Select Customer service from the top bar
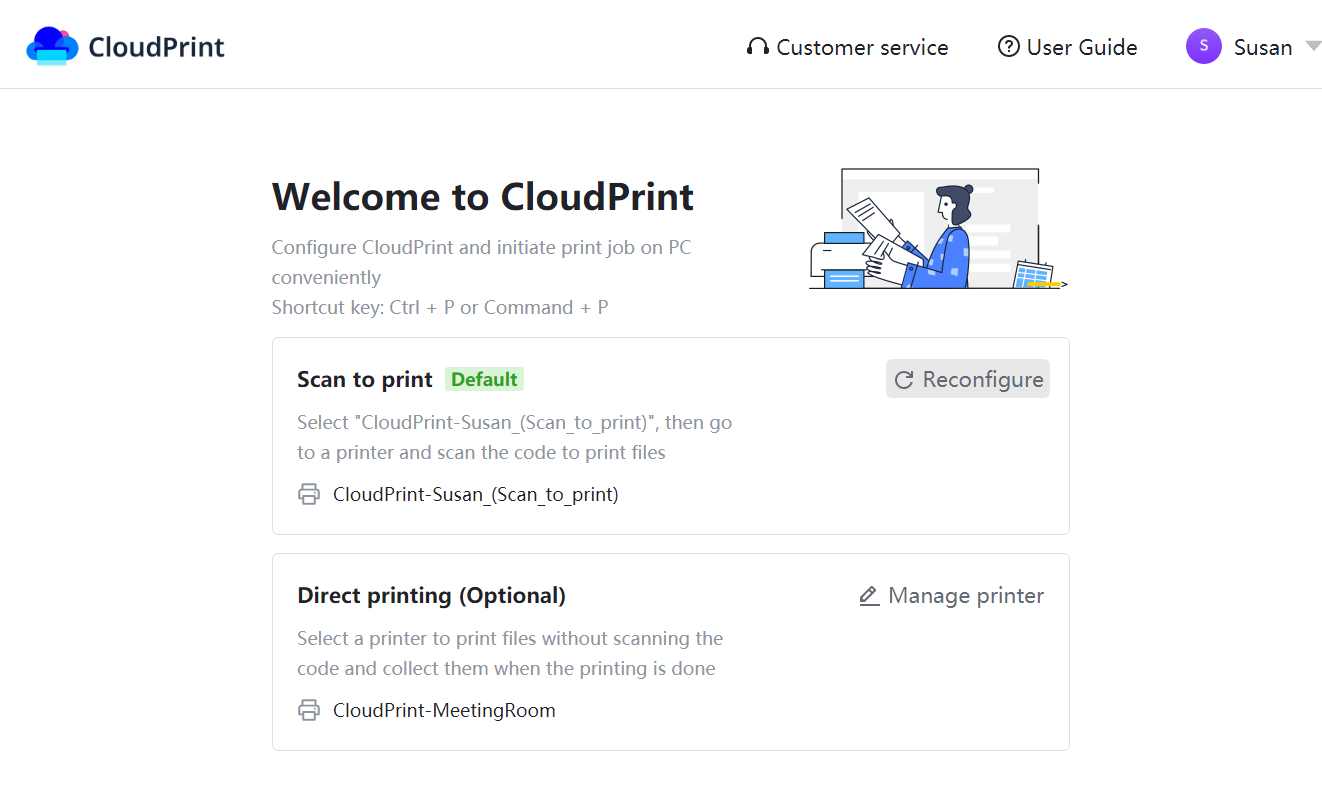1322x812 pixels. tap(862, 46)
